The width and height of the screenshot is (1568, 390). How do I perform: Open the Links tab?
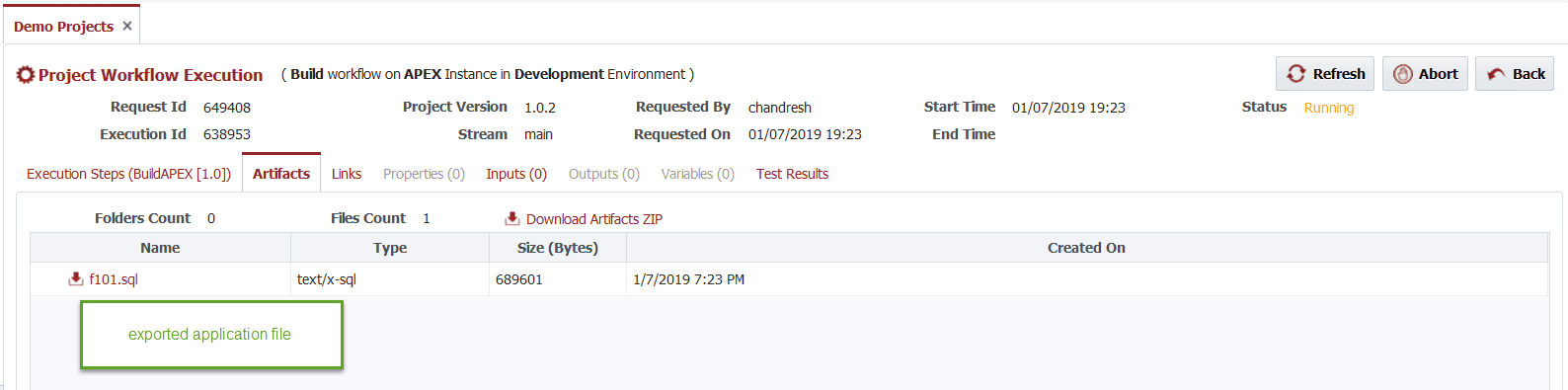point(347,174)
